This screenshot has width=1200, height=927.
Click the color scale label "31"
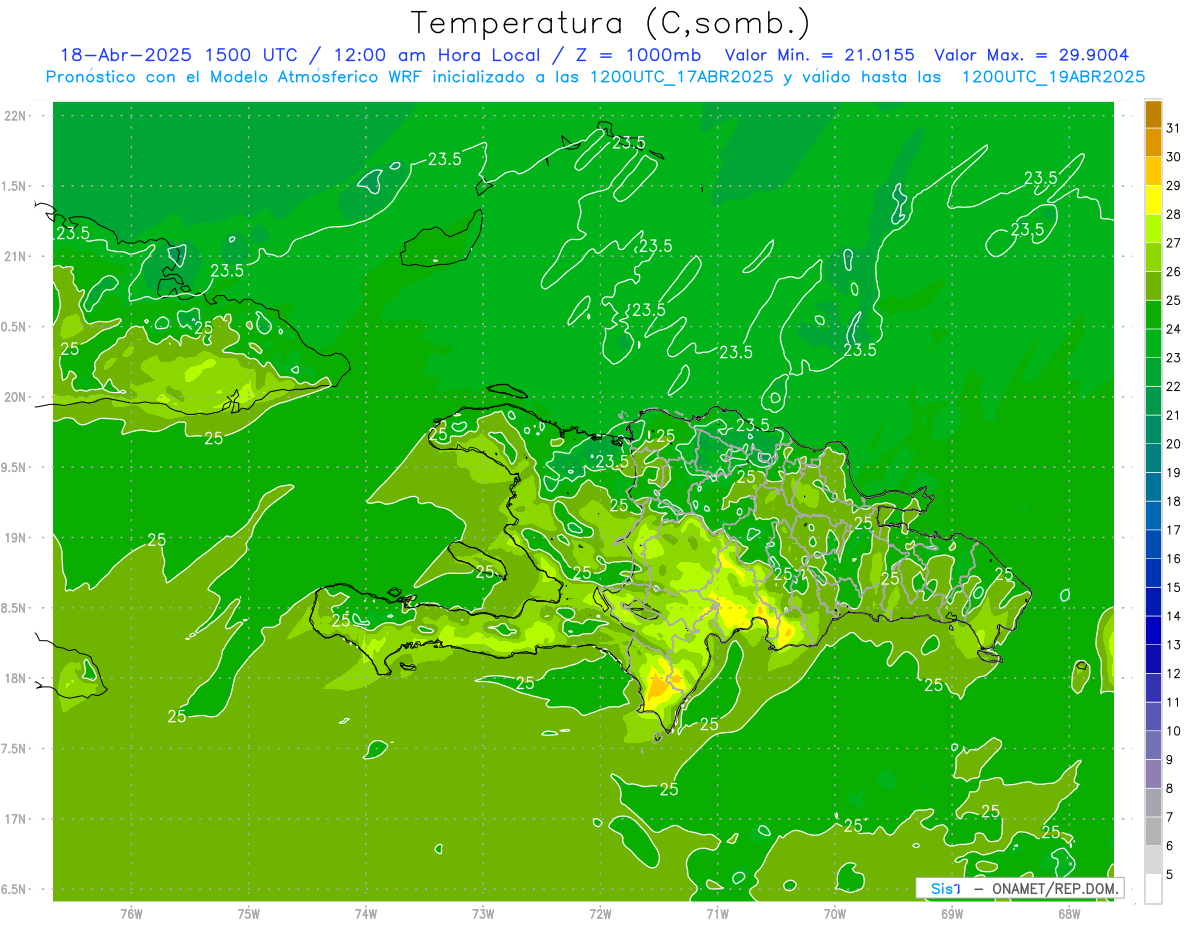[1174, 128]
